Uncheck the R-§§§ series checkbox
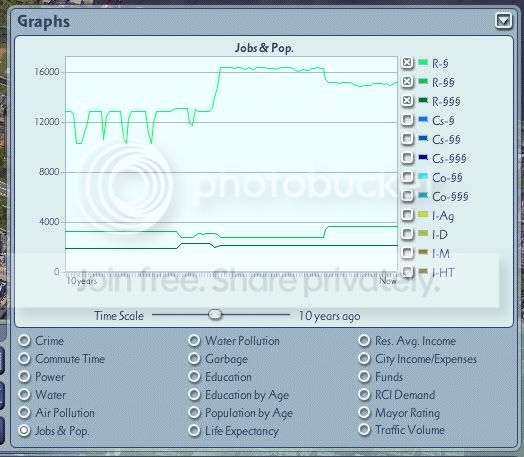Viewport: 524px width, 457px height. 407,101
